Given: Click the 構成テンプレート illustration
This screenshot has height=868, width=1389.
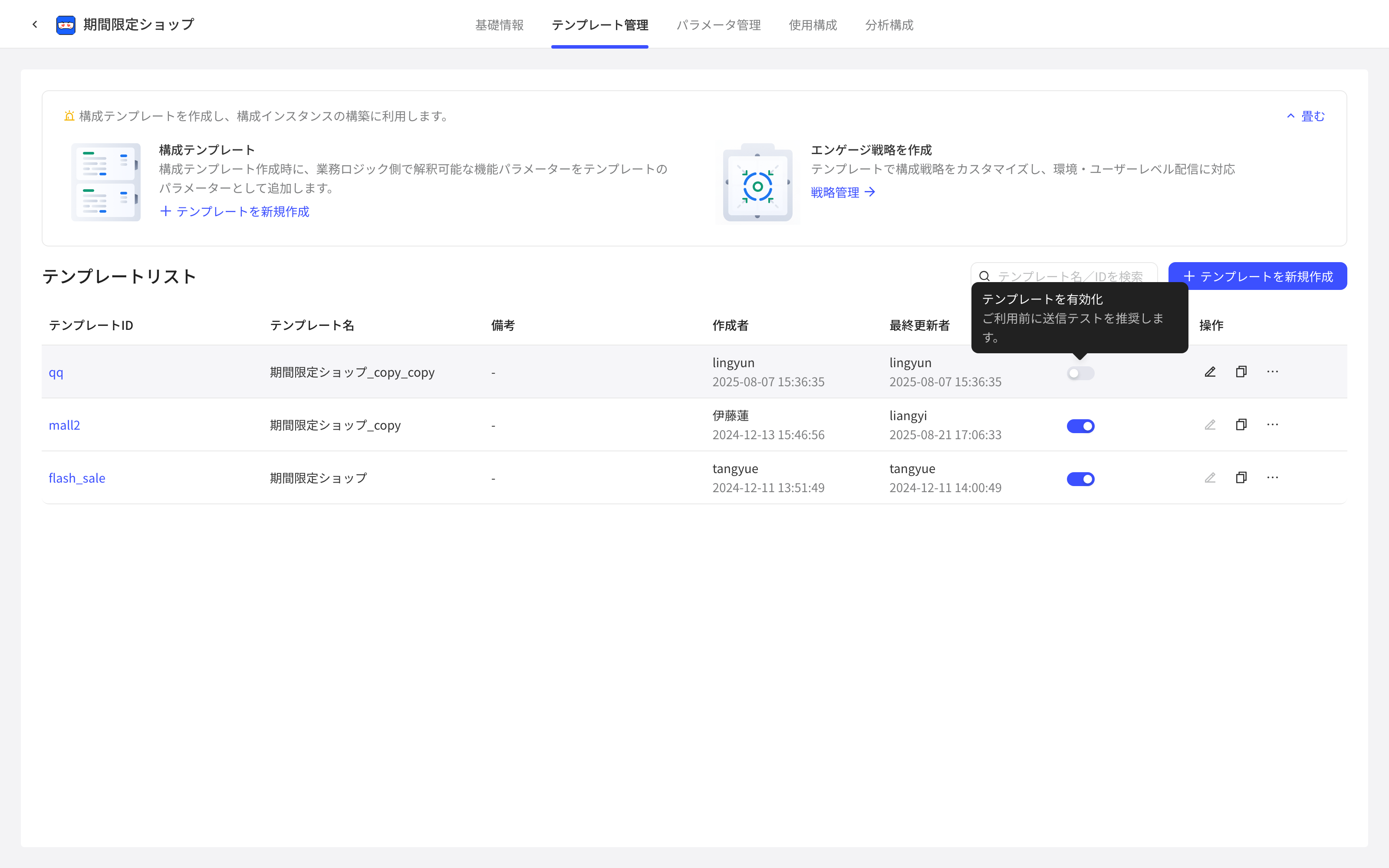Looking at the screenshot, I should click(x=105, y=182).
